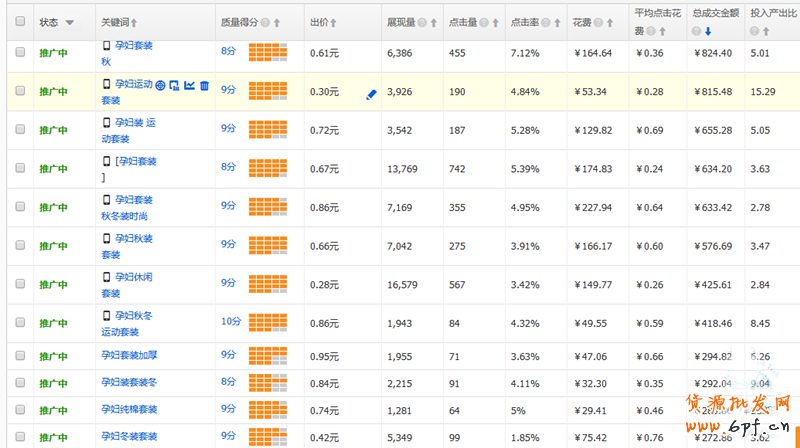Click the 花费 column header
Image resolution: width=800 pixels, height=448 pixels.
coord(582,22)
